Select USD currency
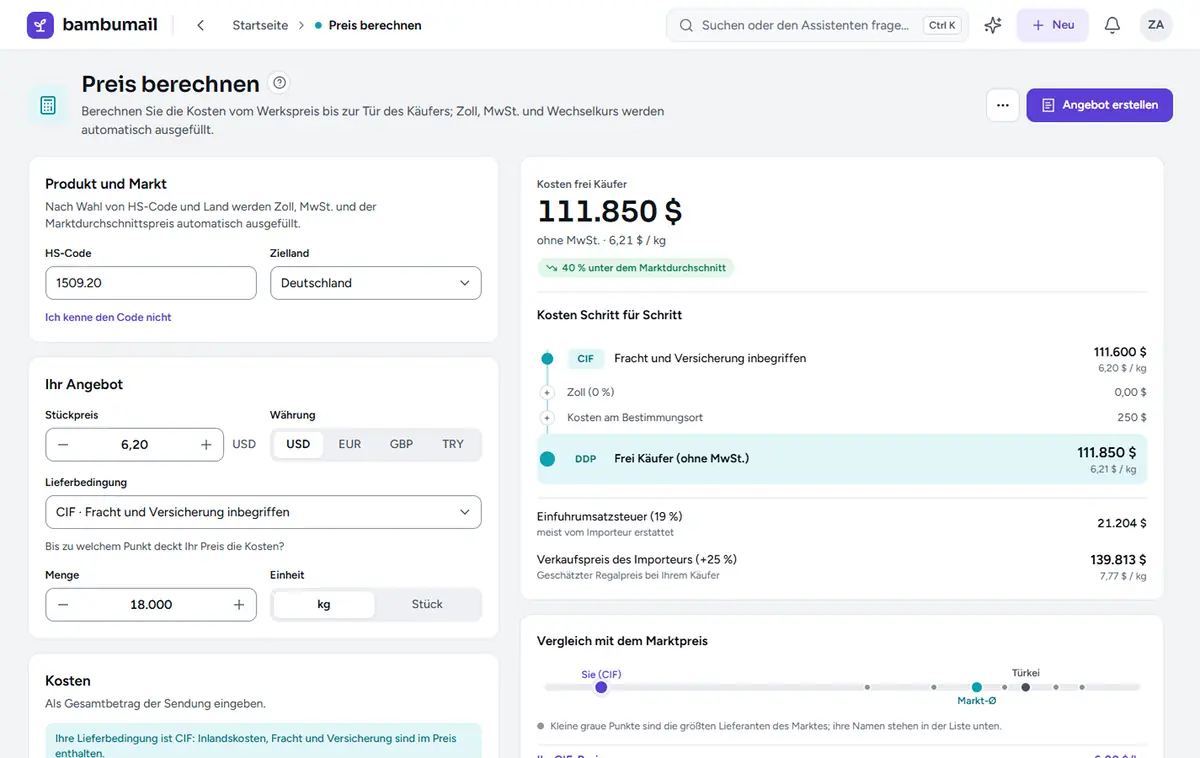This screenshot has width=1200, height=758. coord(298,445)
